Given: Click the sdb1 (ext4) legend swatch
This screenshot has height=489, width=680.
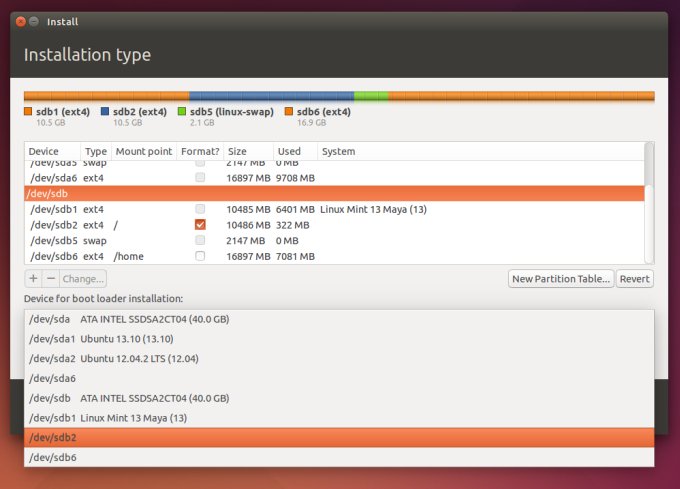Looking at the screenshot, I should [28, 111].
